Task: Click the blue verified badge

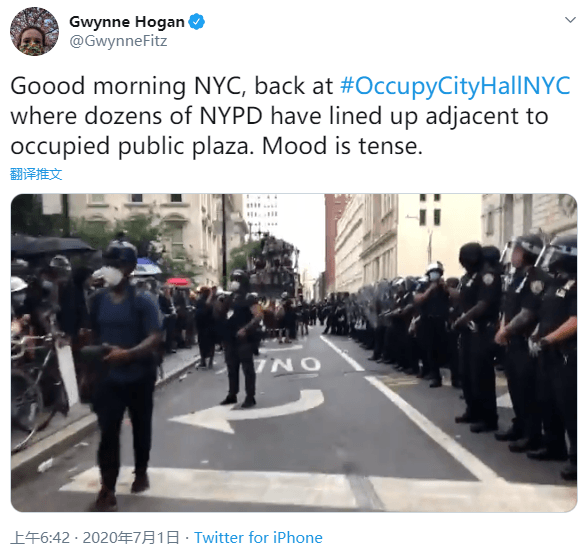Action: (197, 22)
